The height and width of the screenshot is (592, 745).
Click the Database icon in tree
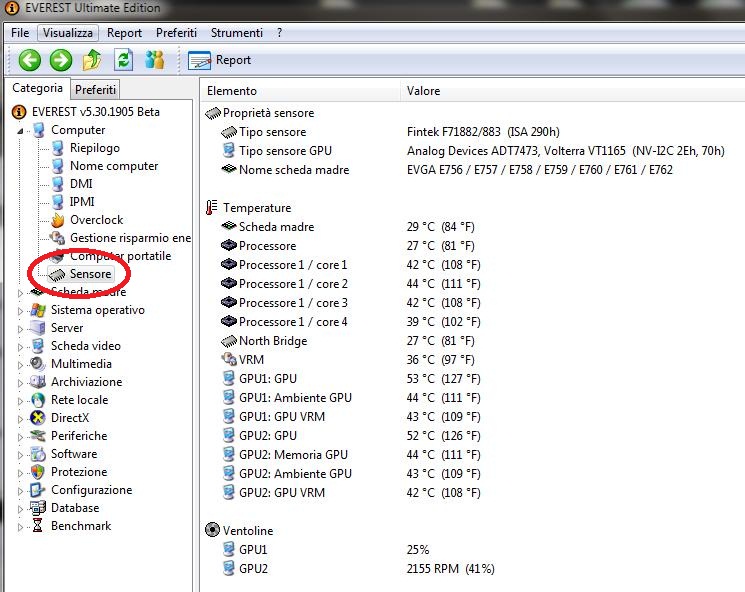[x=38, y=508]
